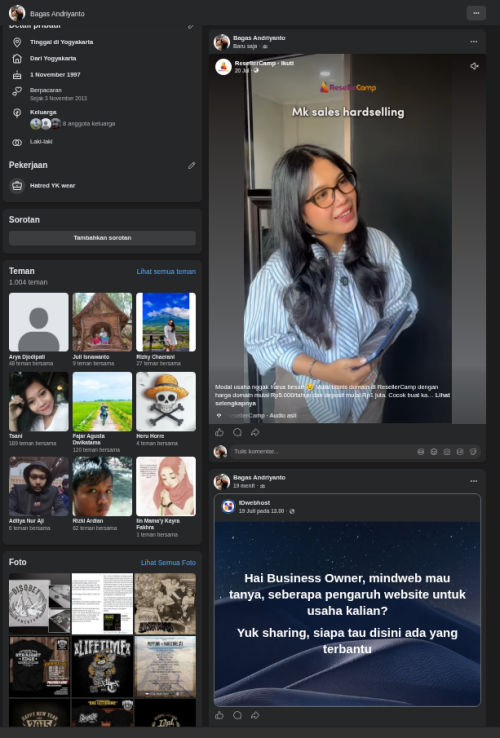Open Heru Horre friend thumbnail
The image size is (500, 738).
166,401
